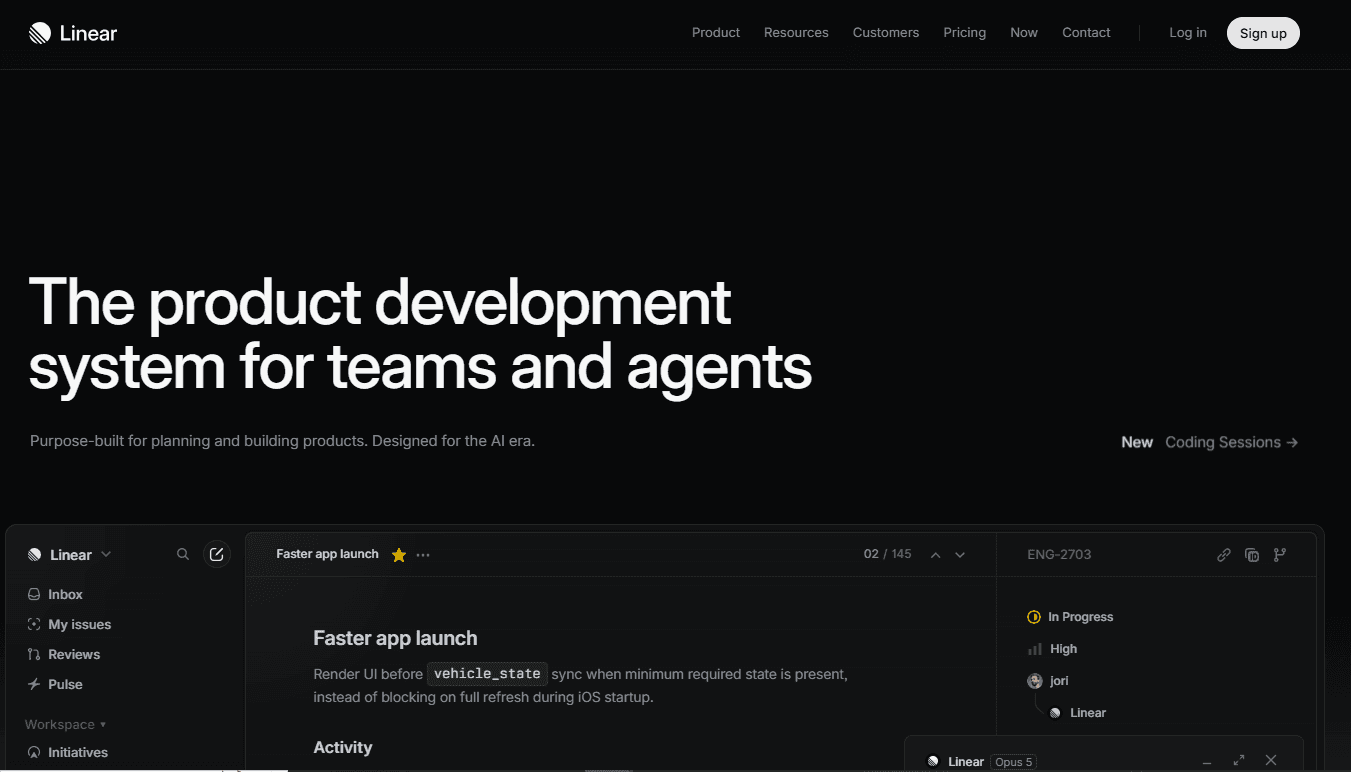Screen dimensions: 1351x772
Task: Click the Purpose-built for planning subtitle
Action: tap(283, 440)
